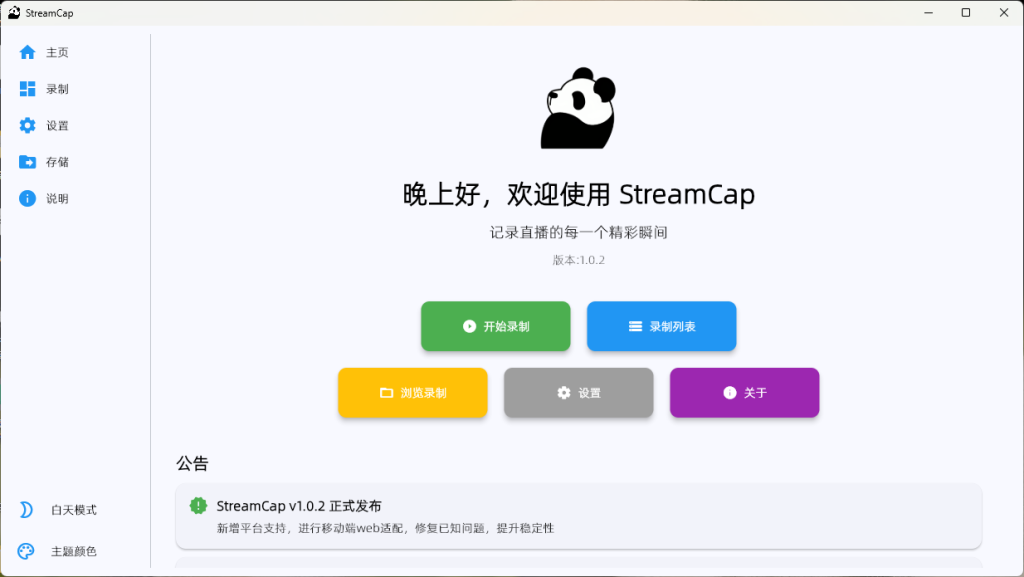Click the storage icon beside 存储

pyautogui.click(x=28, y=161)
